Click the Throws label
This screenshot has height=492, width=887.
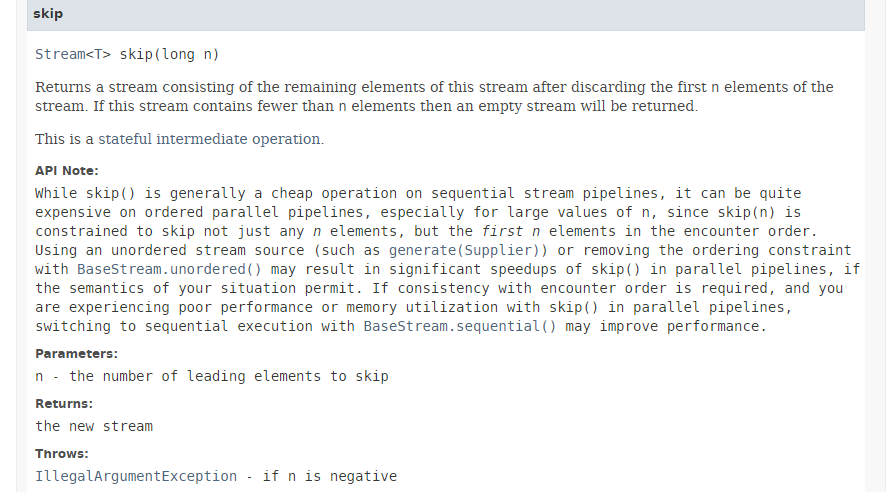(61, 454)
